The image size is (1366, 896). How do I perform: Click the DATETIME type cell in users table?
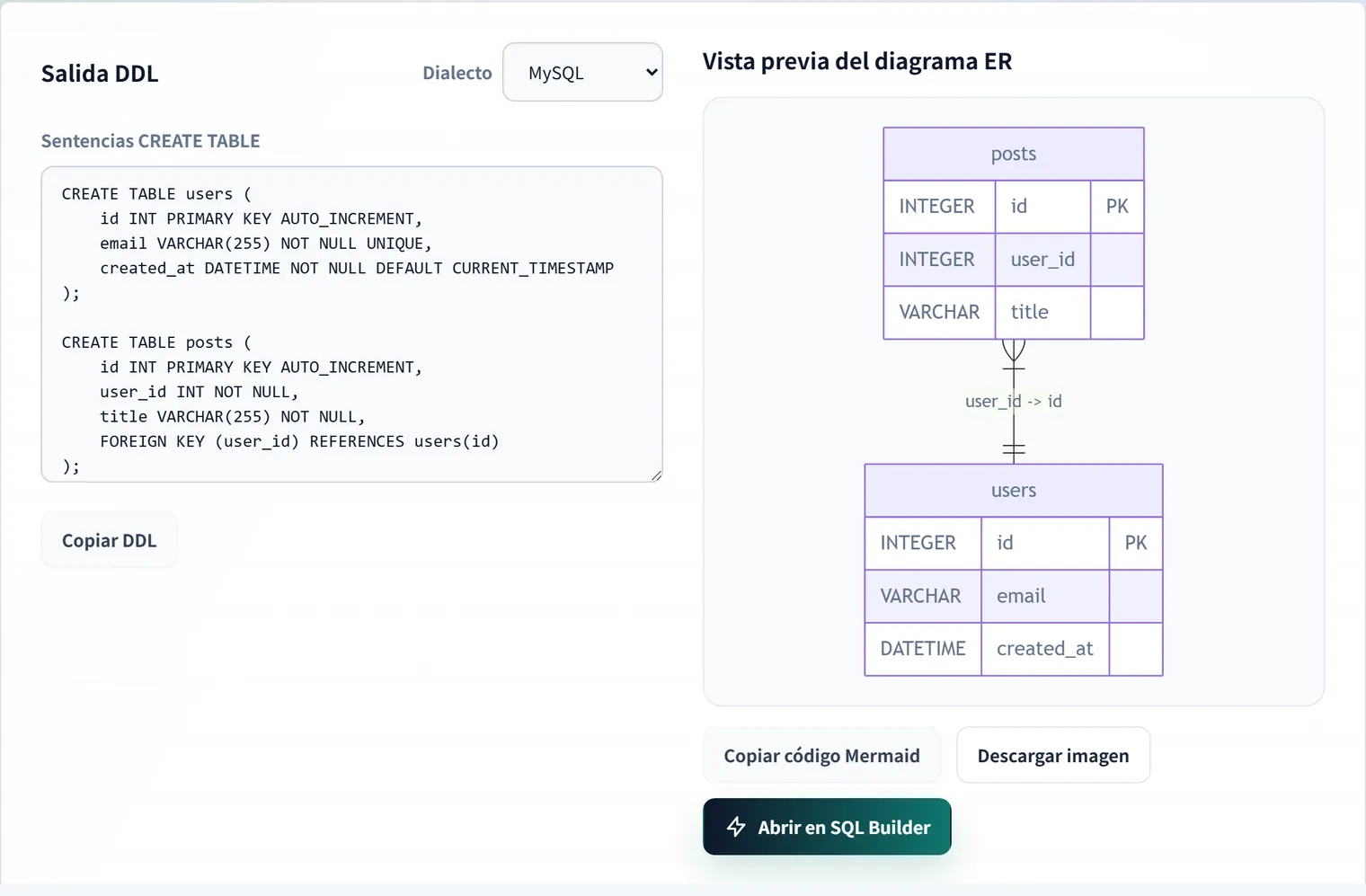pos(923,649)
